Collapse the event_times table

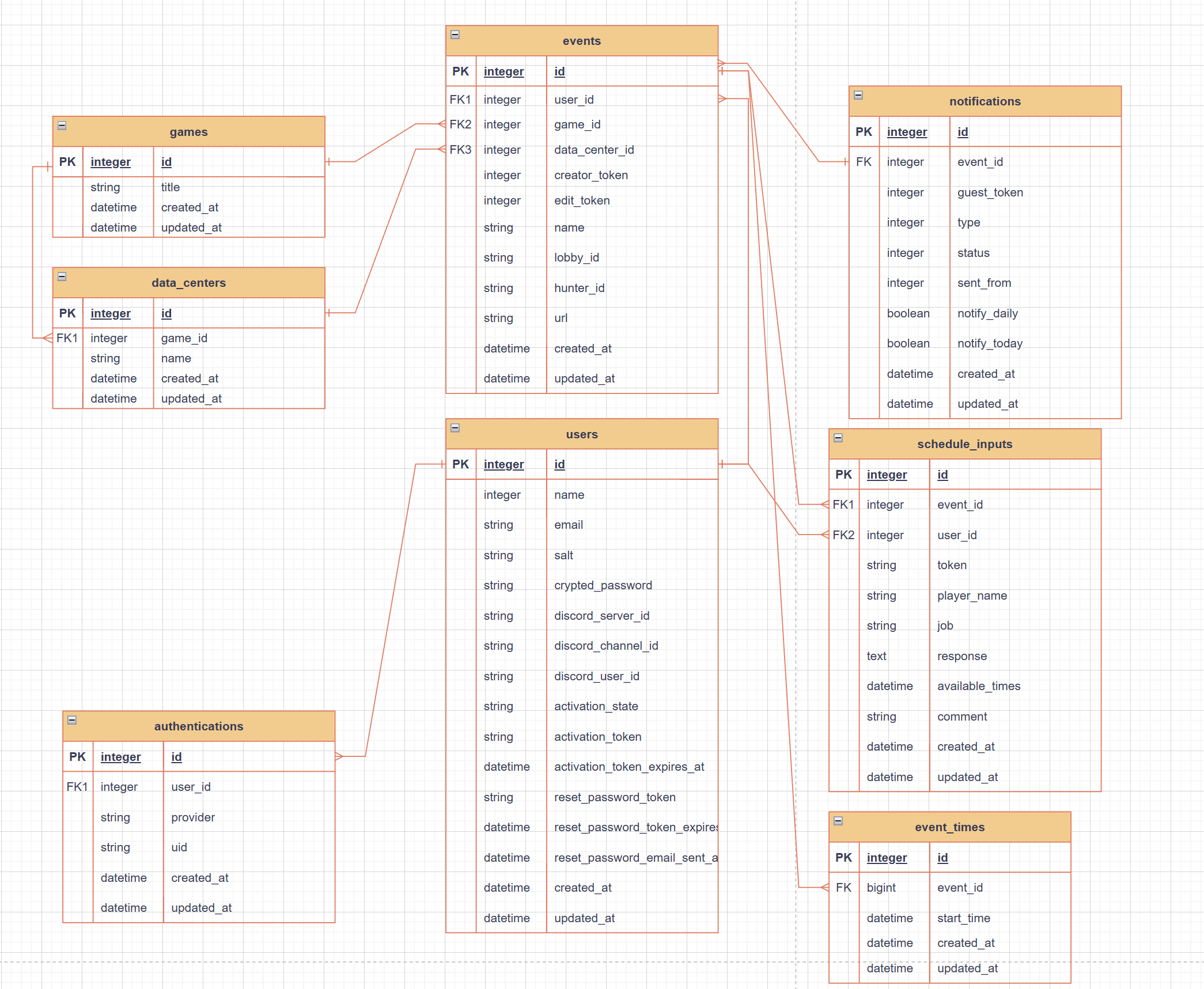pyautogui.click(x=838, y=821)
